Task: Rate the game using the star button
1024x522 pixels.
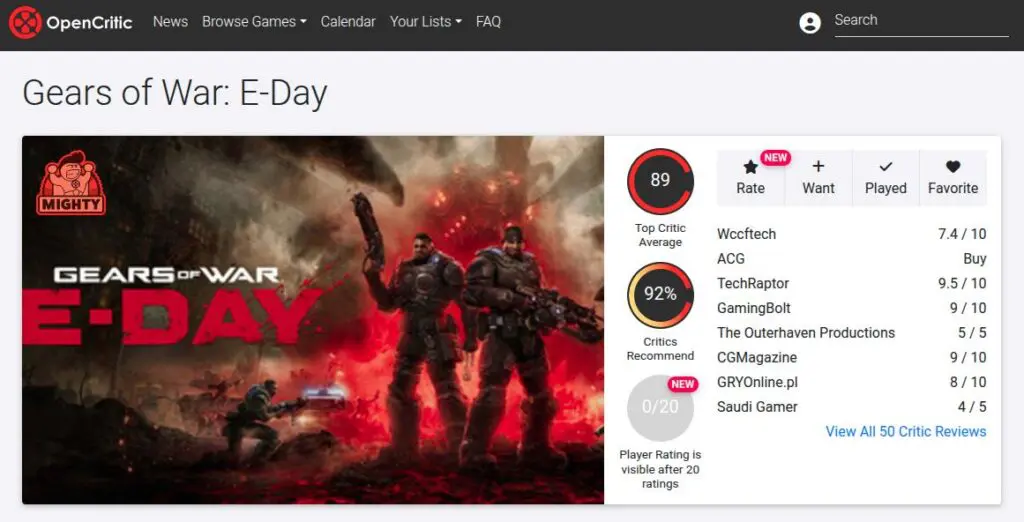Action: coord(750,178)
